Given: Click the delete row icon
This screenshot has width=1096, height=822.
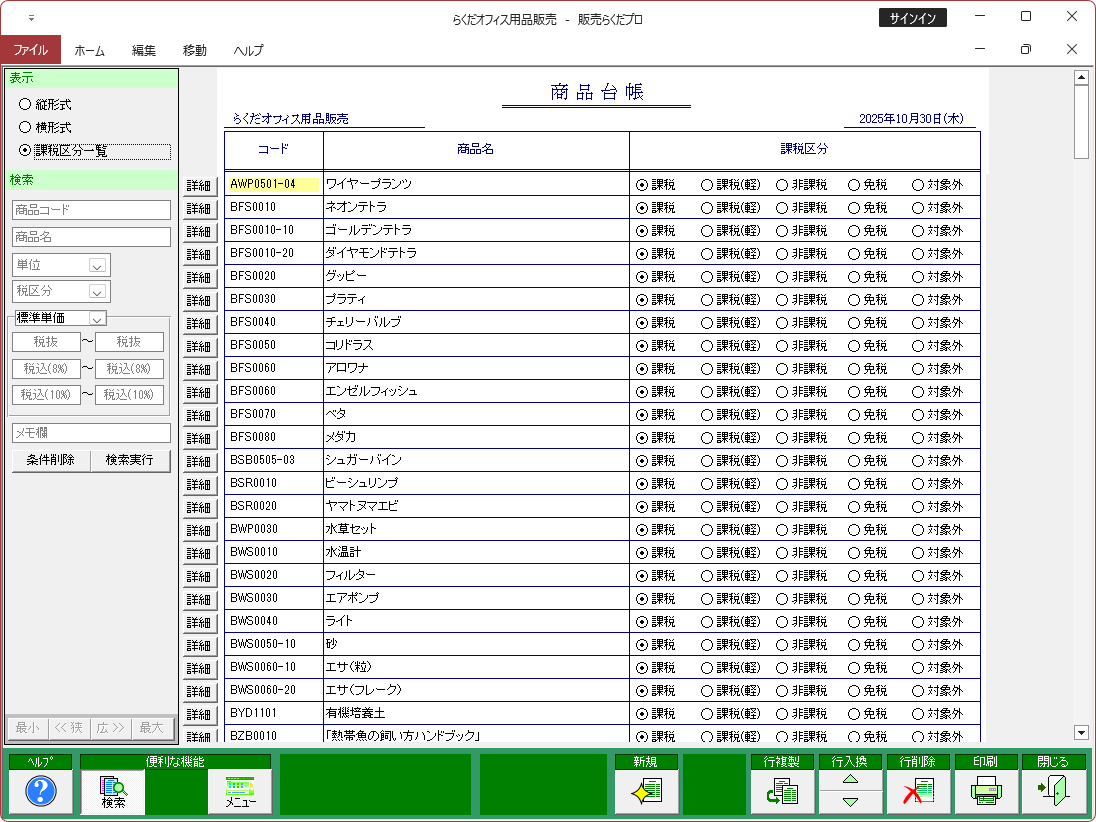Looking at the screenshot, I should click(x=917, y=792).
